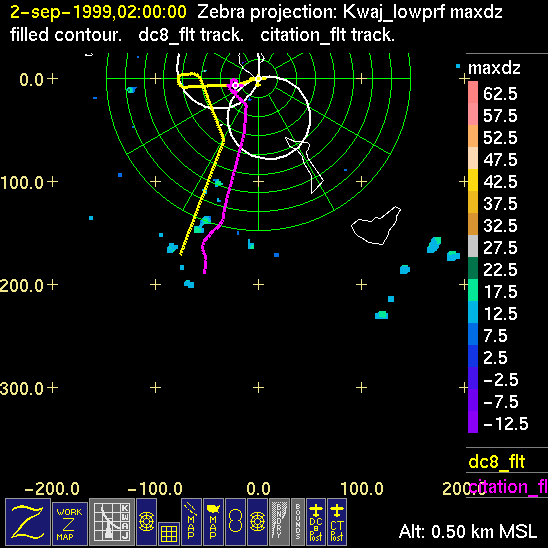
Task: Select the KWAJ grid map icon
Action: point(111,522)
